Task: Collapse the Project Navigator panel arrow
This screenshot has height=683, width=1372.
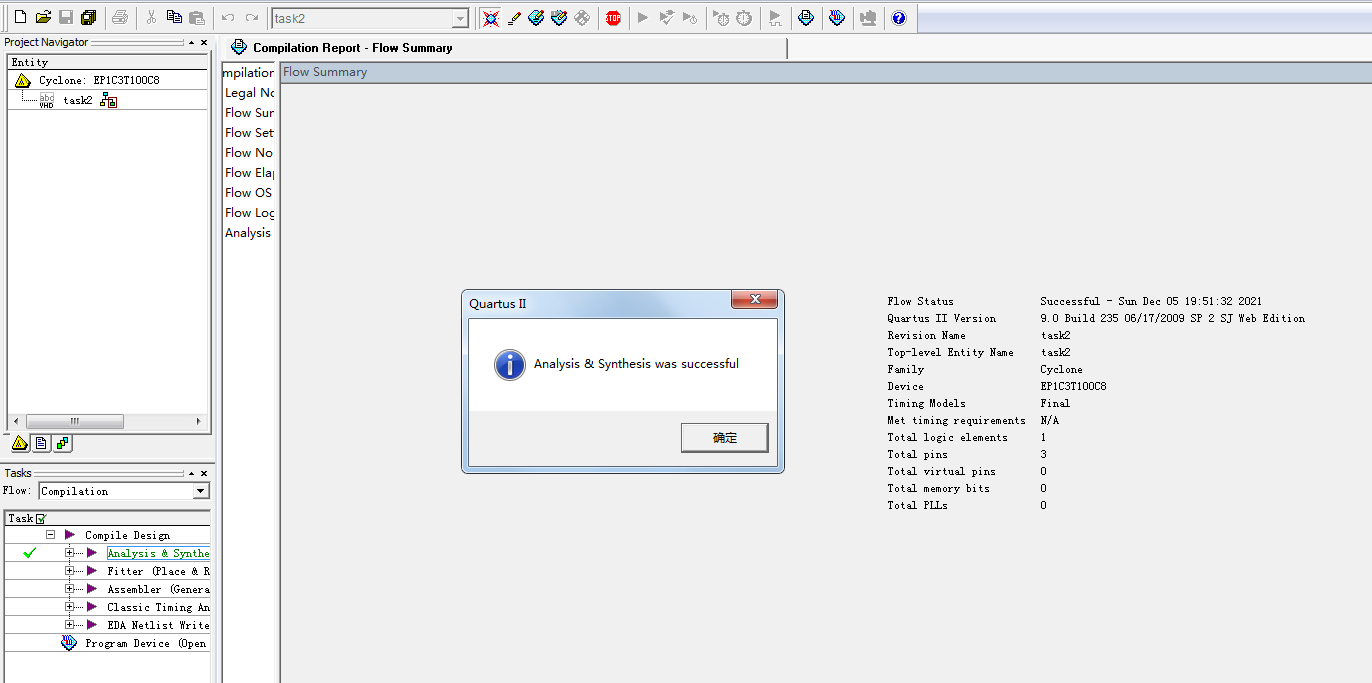Action: pos(192,43)
